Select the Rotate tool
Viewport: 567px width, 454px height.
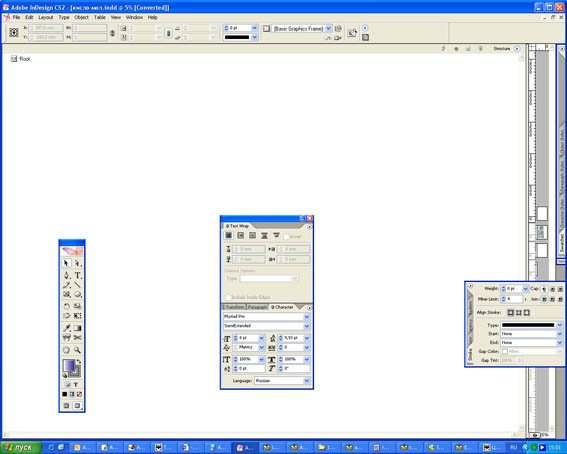pos(66,306)
